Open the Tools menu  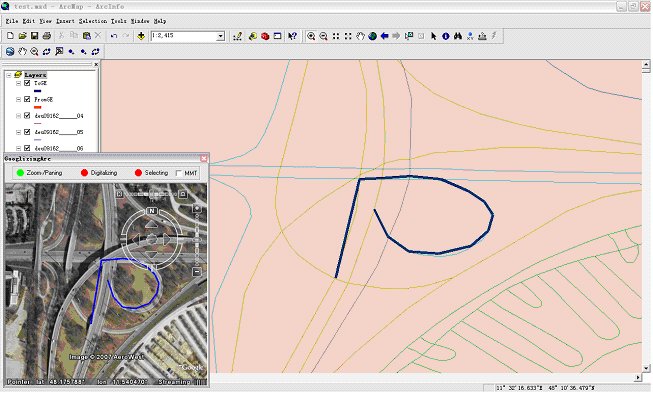[119, 21]
